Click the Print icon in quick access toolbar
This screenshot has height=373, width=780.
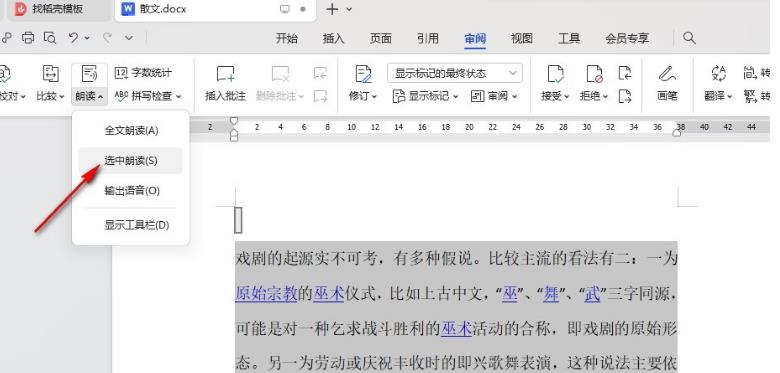coord(28,38)
